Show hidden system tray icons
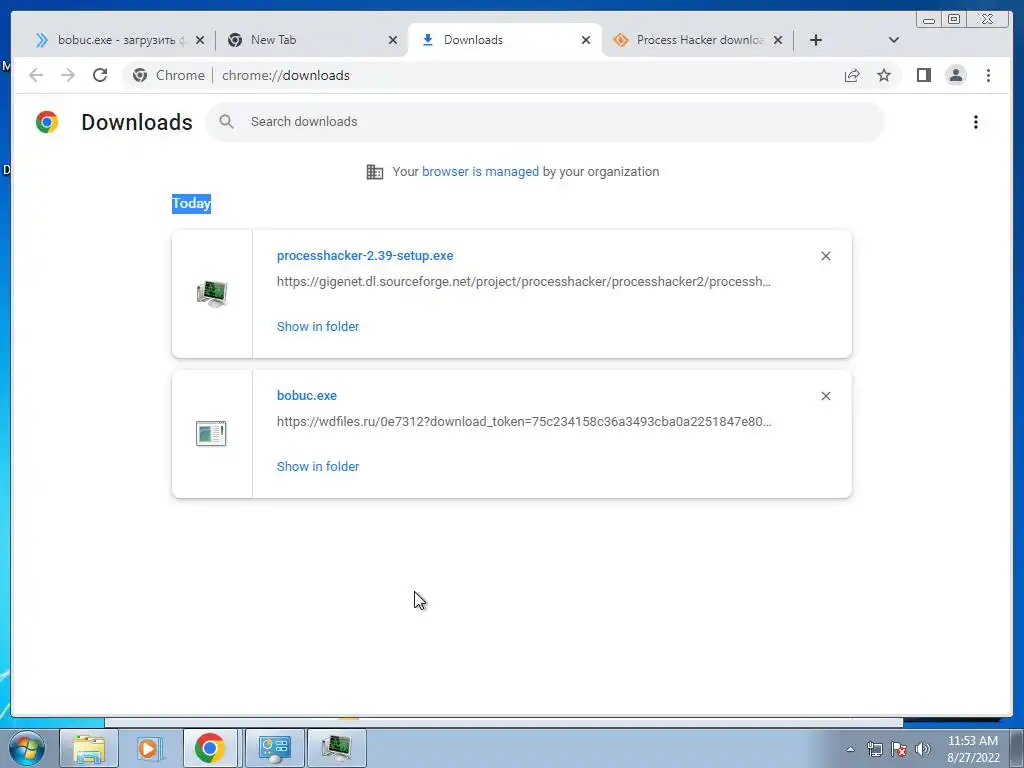This screenshot has width=1024, height=768. [850, 749]
